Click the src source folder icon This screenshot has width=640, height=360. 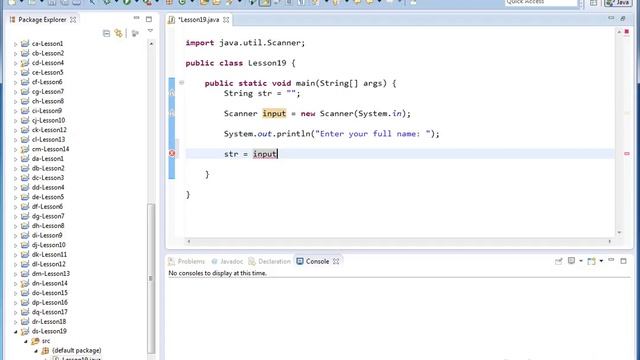point(35,341)
